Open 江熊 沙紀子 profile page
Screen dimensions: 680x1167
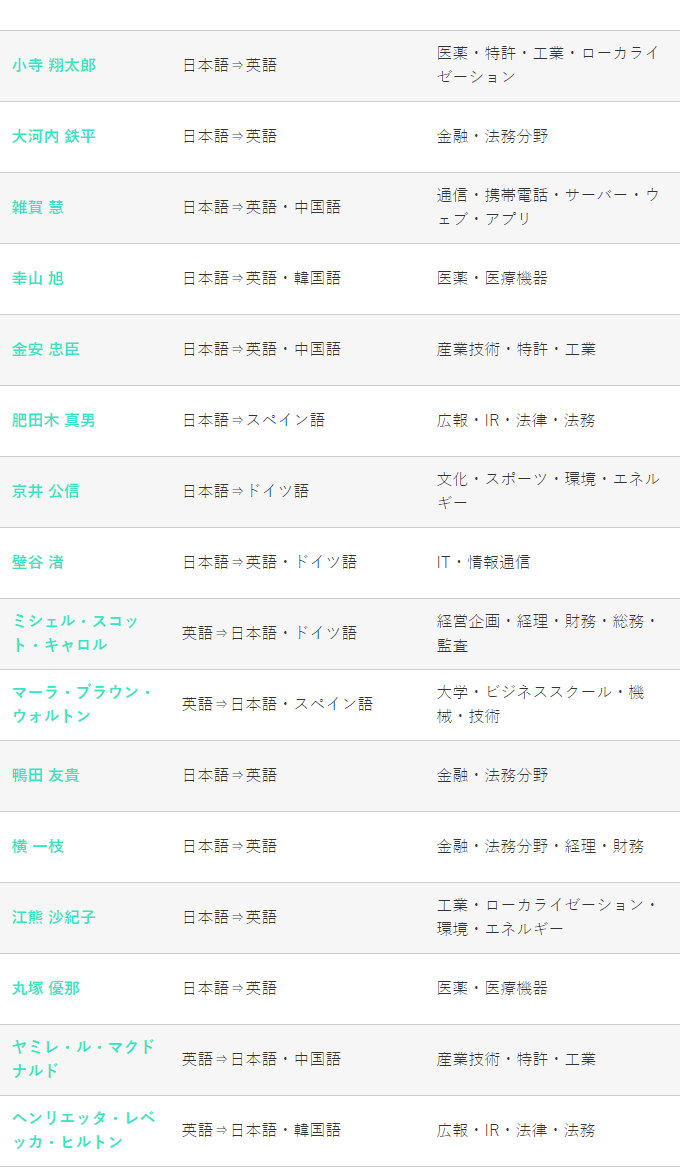(54, 917)
